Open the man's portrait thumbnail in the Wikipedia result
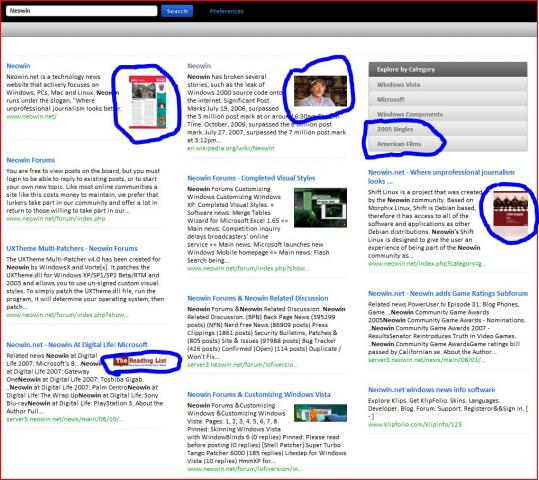This screenshot has width=539, height=480. [x=320, y=91]
